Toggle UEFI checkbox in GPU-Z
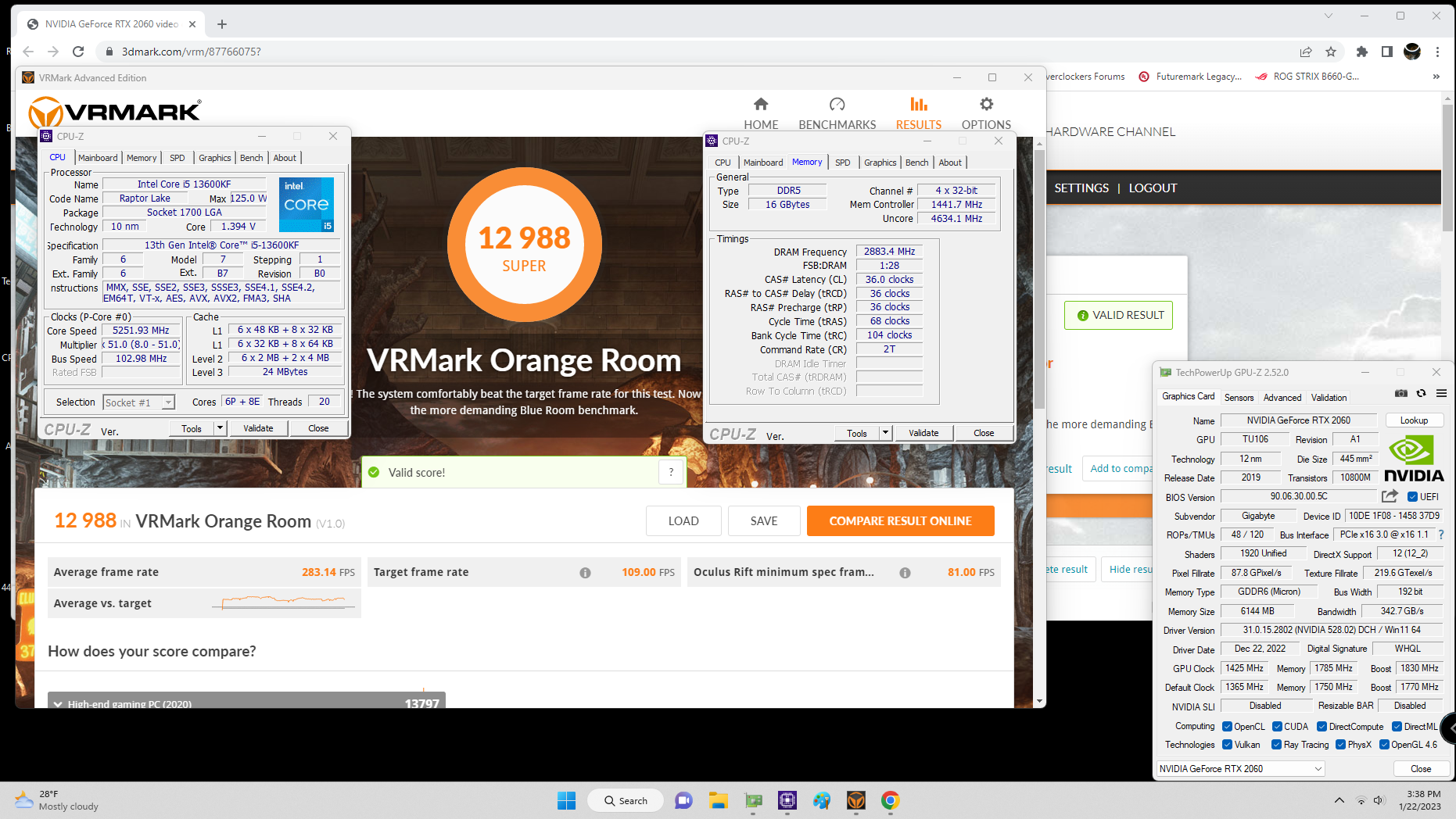This screenshot has width=1456, height=819. pos(1412,497)
